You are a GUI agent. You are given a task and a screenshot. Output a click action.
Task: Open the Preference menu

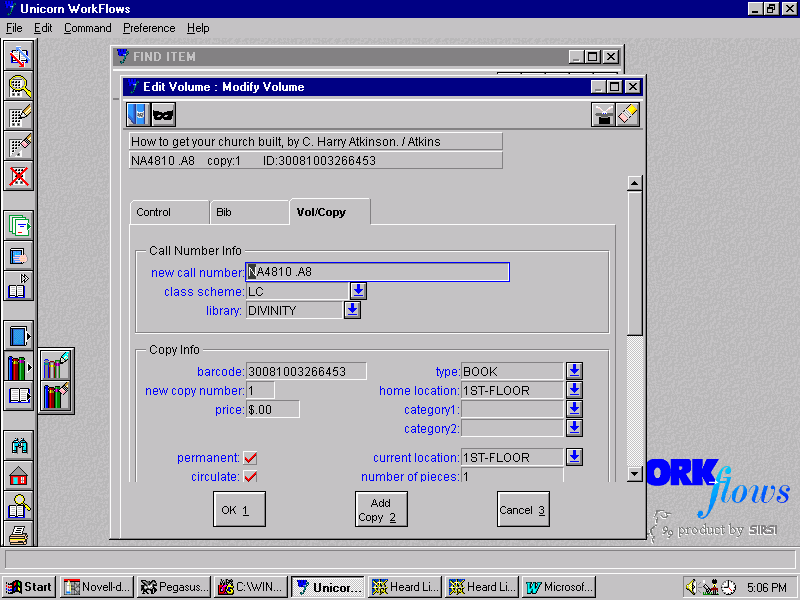[x=149, y=28]
